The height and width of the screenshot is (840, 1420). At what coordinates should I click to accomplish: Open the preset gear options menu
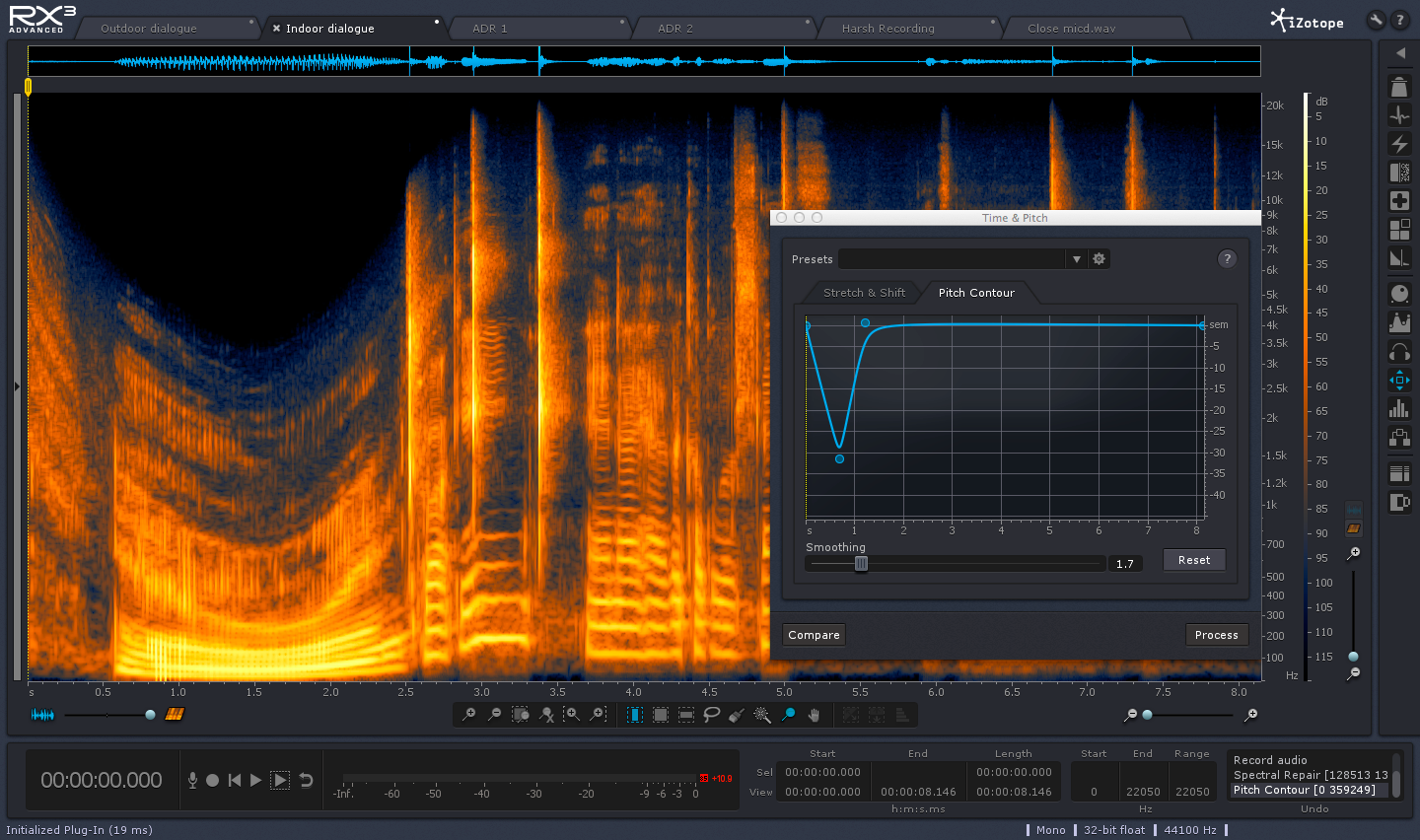(x=1100, y=259)
